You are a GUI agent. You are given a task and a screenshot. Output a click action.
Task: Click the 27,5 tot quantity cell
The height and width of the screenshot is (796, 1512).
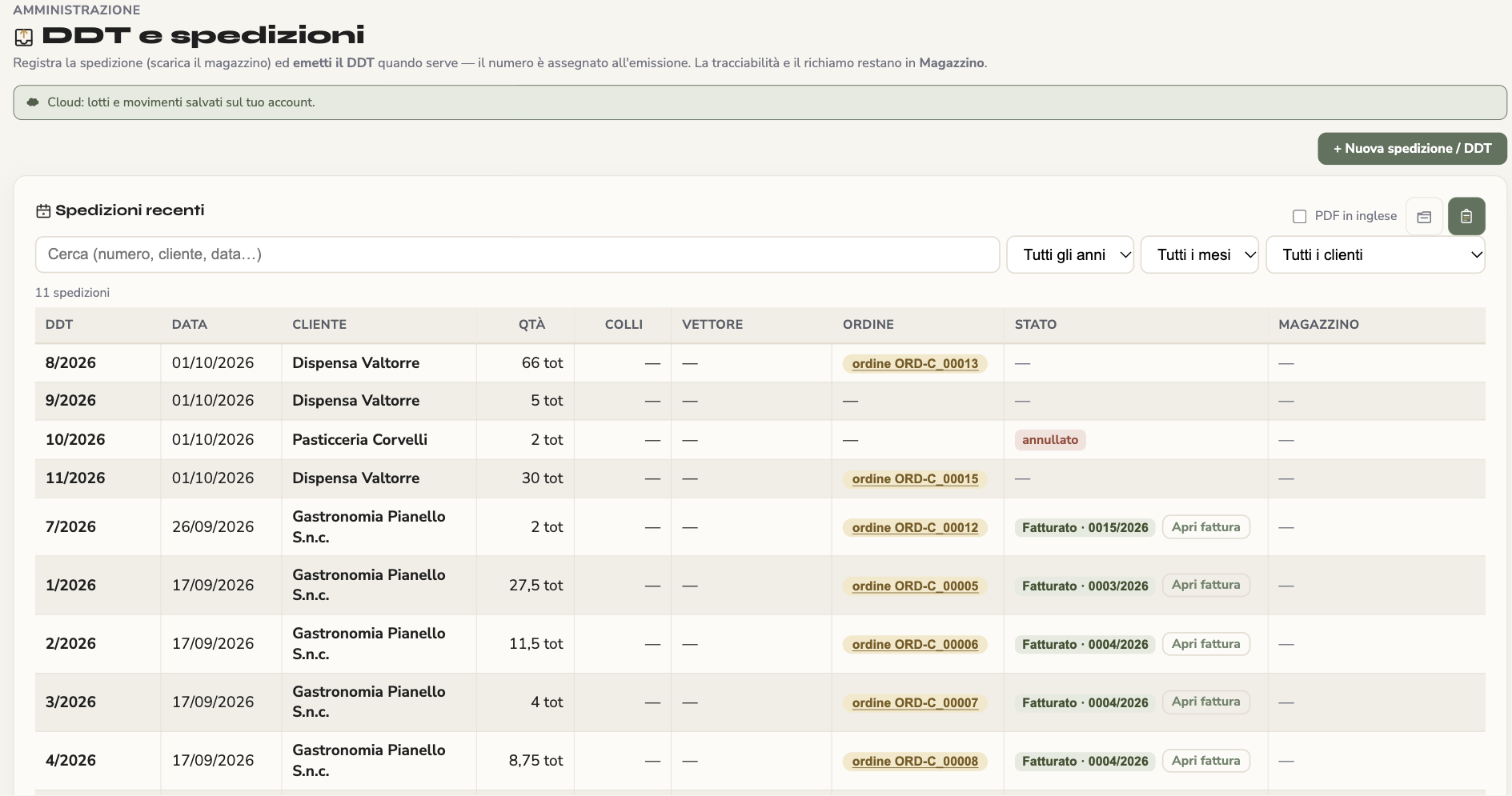(x=536, y=585)
